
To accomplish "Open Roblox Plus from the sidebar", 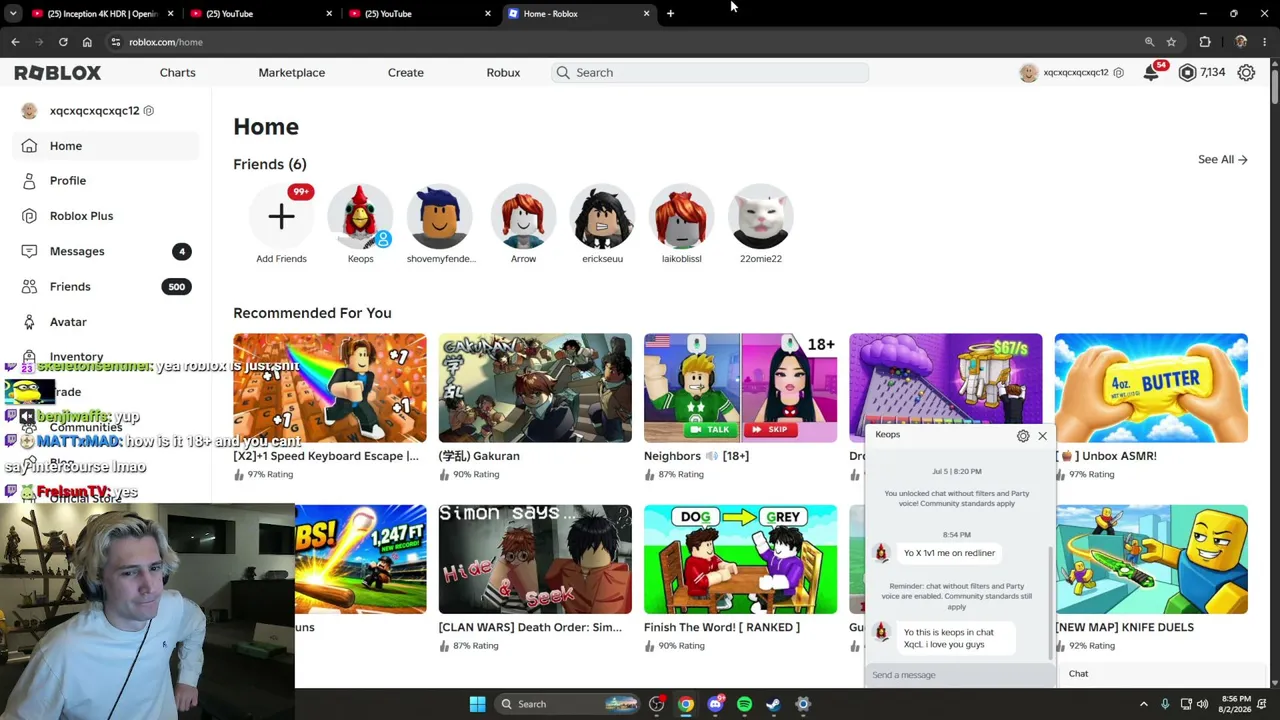I will [106, 216].
